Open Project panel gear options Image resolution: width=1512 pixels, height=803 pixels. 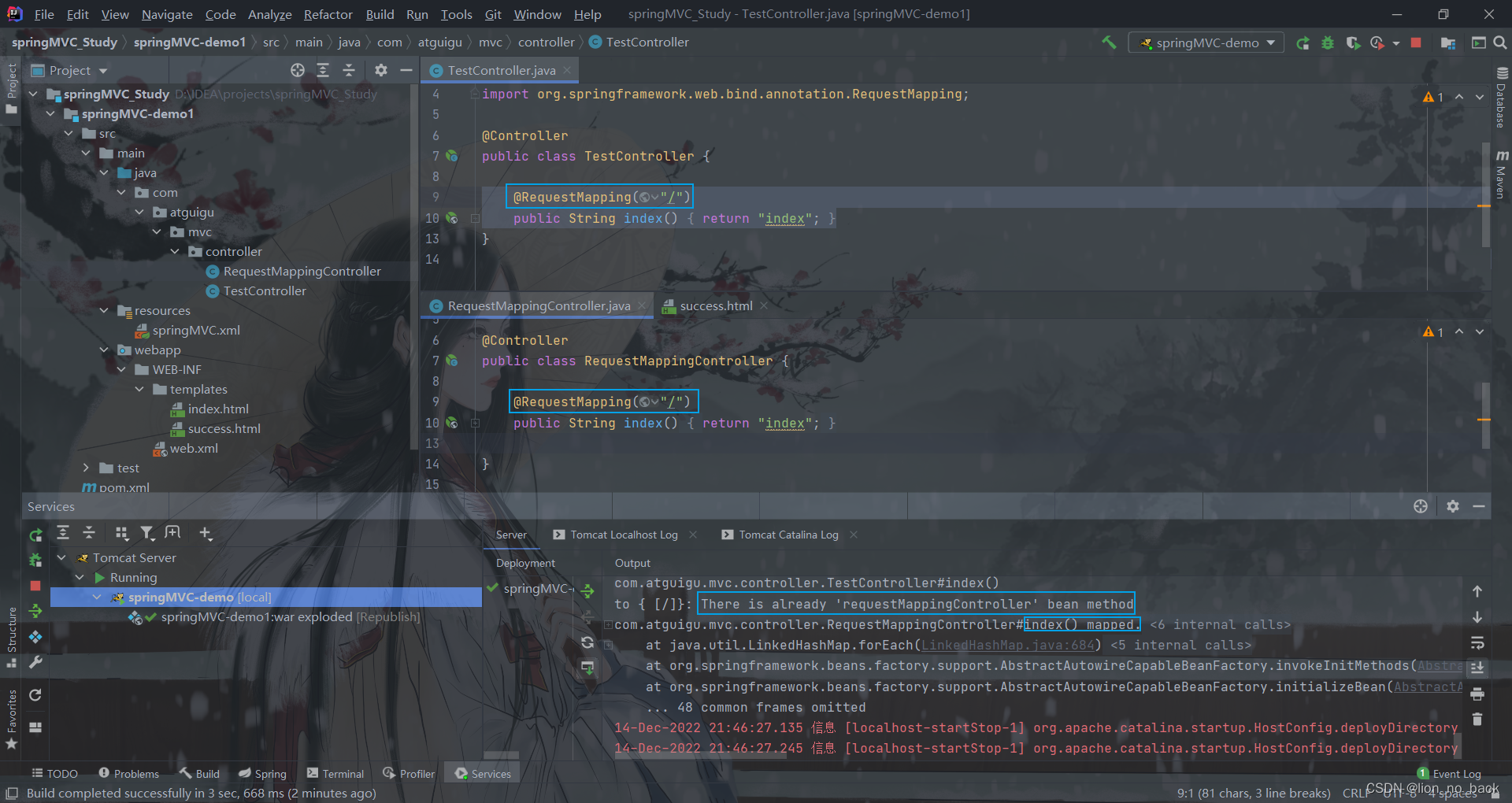[x=381, y=70]
